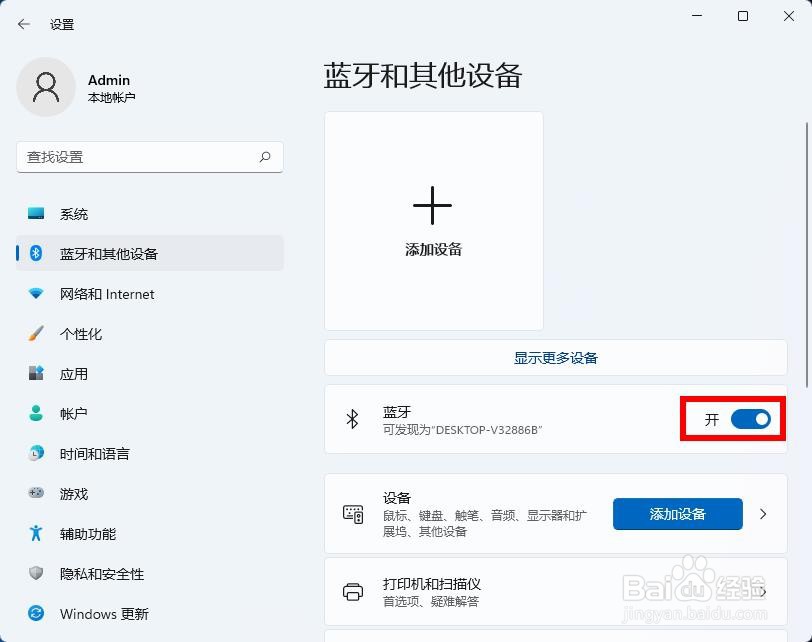Click the Accounts person icon
The image size is (812, 642).
pyautogui.click(x=36, y=413)
